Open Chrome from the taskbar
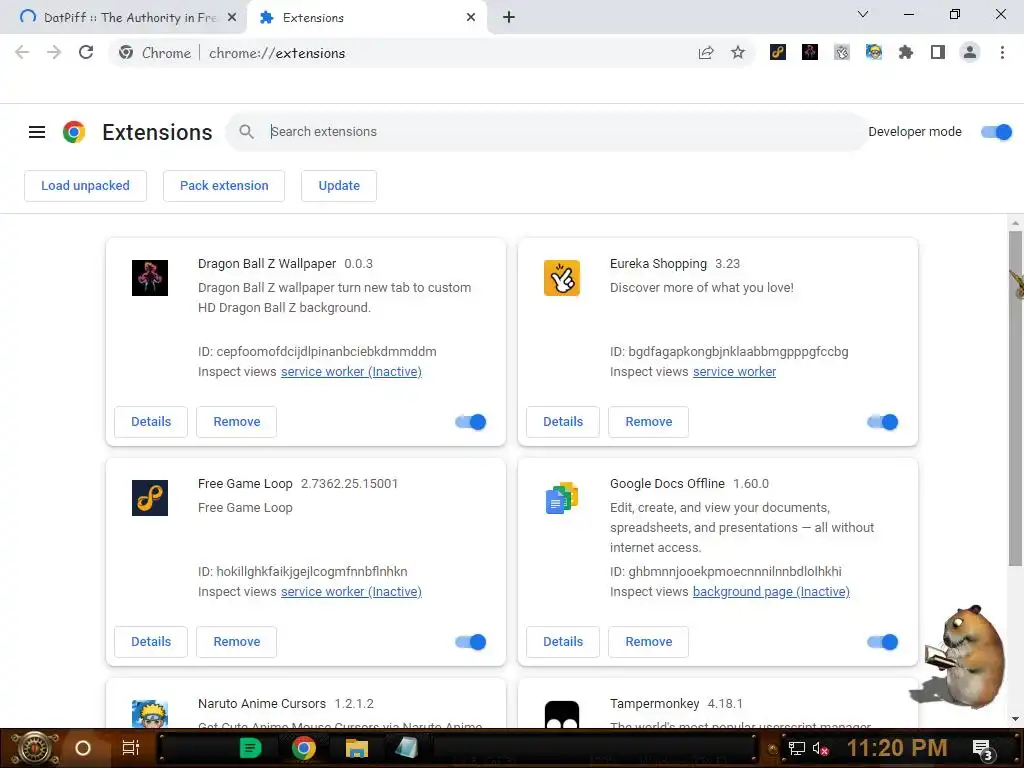This screenshot has height=768, width=1024. click(x=304, y=748)
